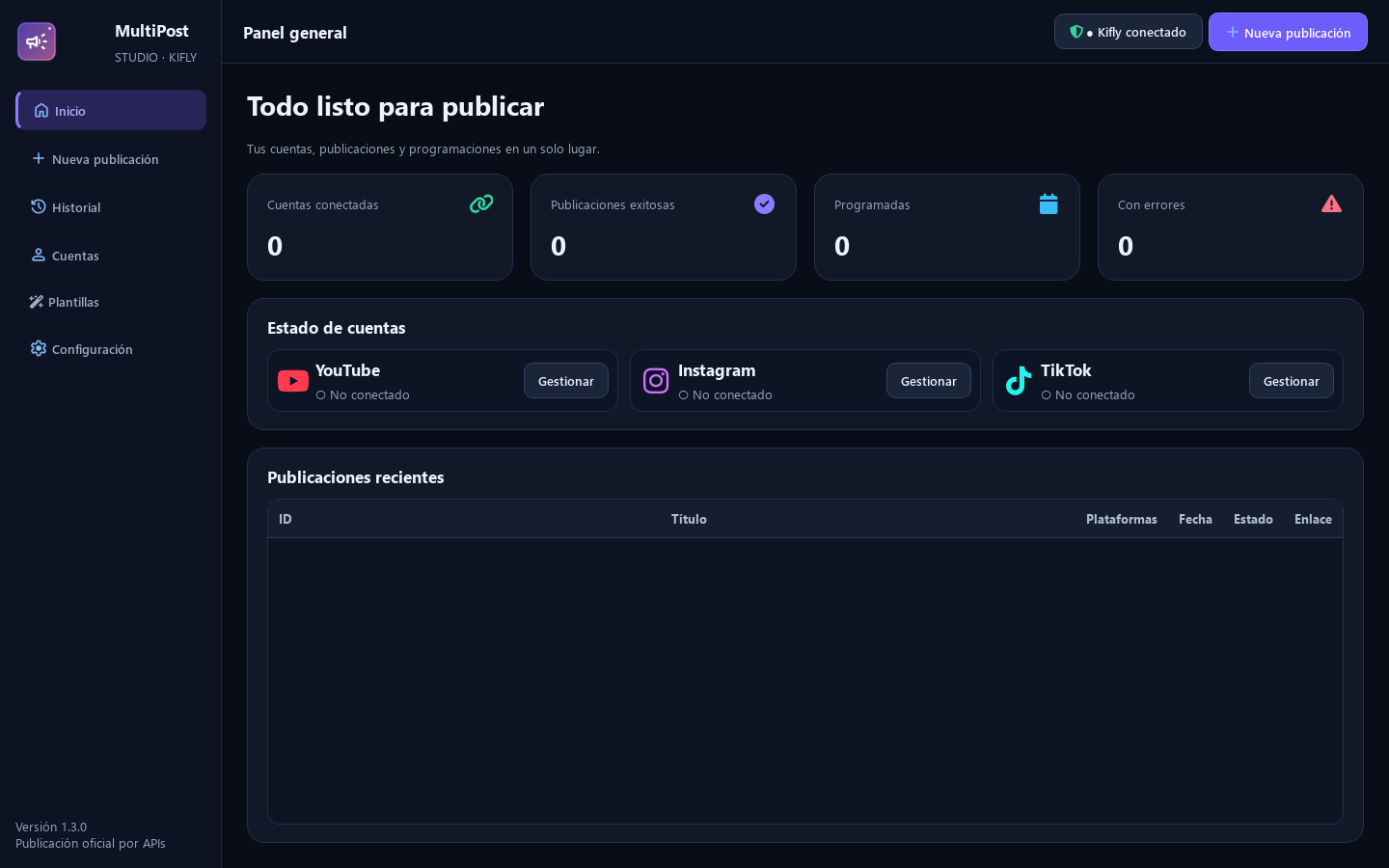The width and height of the screenshot is (1389, 868).
Task: Click the gear icon beside Configuración
Action: (39, 348)
